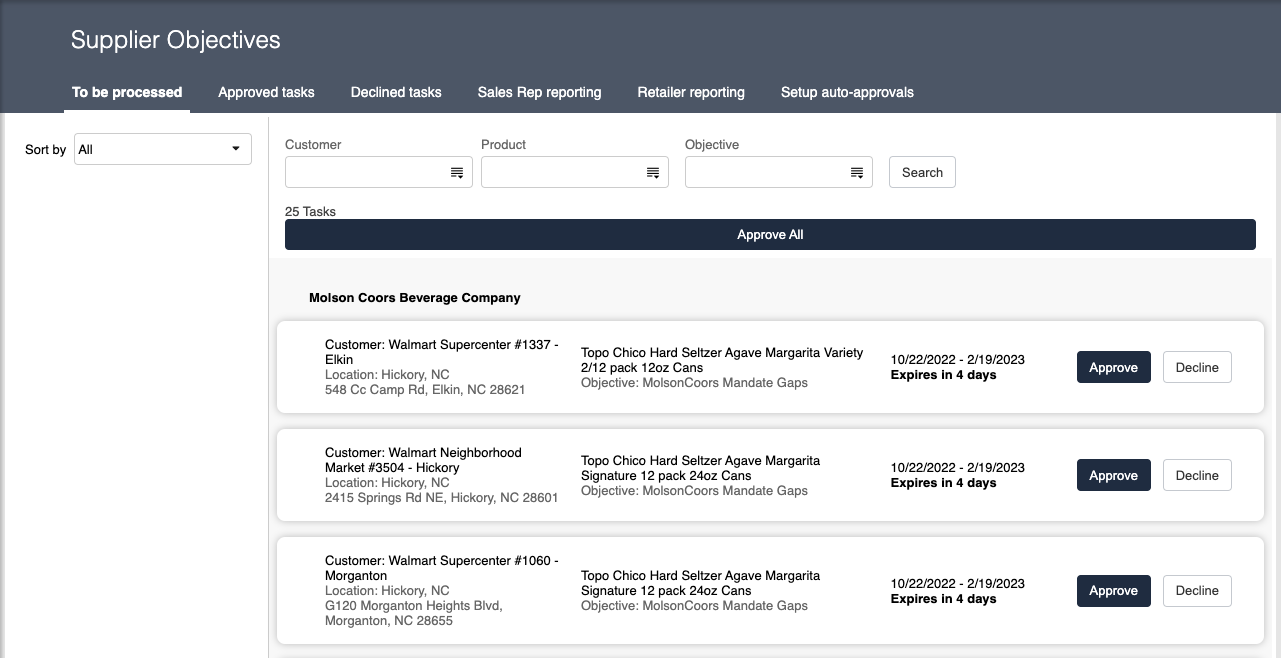
Task: Click address 2415 Springs Rd NE, Hickory
Action: pyautogui.click(x=441, y=498)
